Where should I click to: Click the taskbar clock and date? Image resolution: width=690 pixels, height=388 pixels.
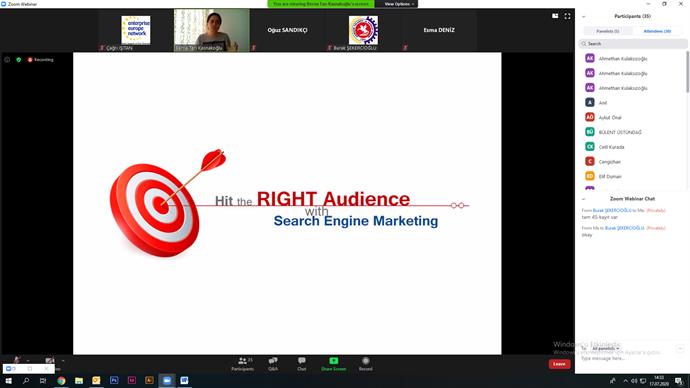pyautogui.click(x=659, y=381)
